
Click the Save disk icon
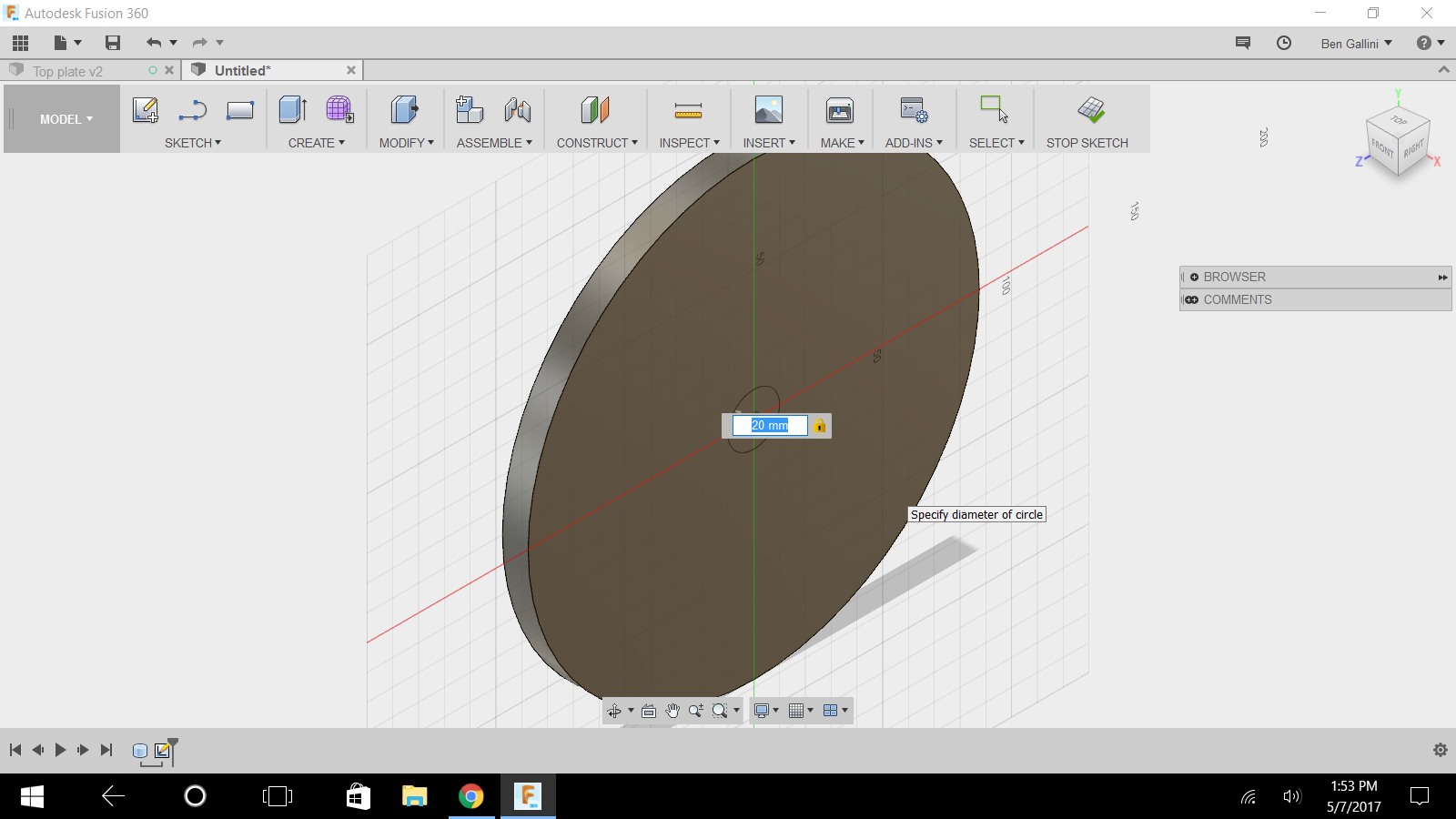tap(113, 43)
